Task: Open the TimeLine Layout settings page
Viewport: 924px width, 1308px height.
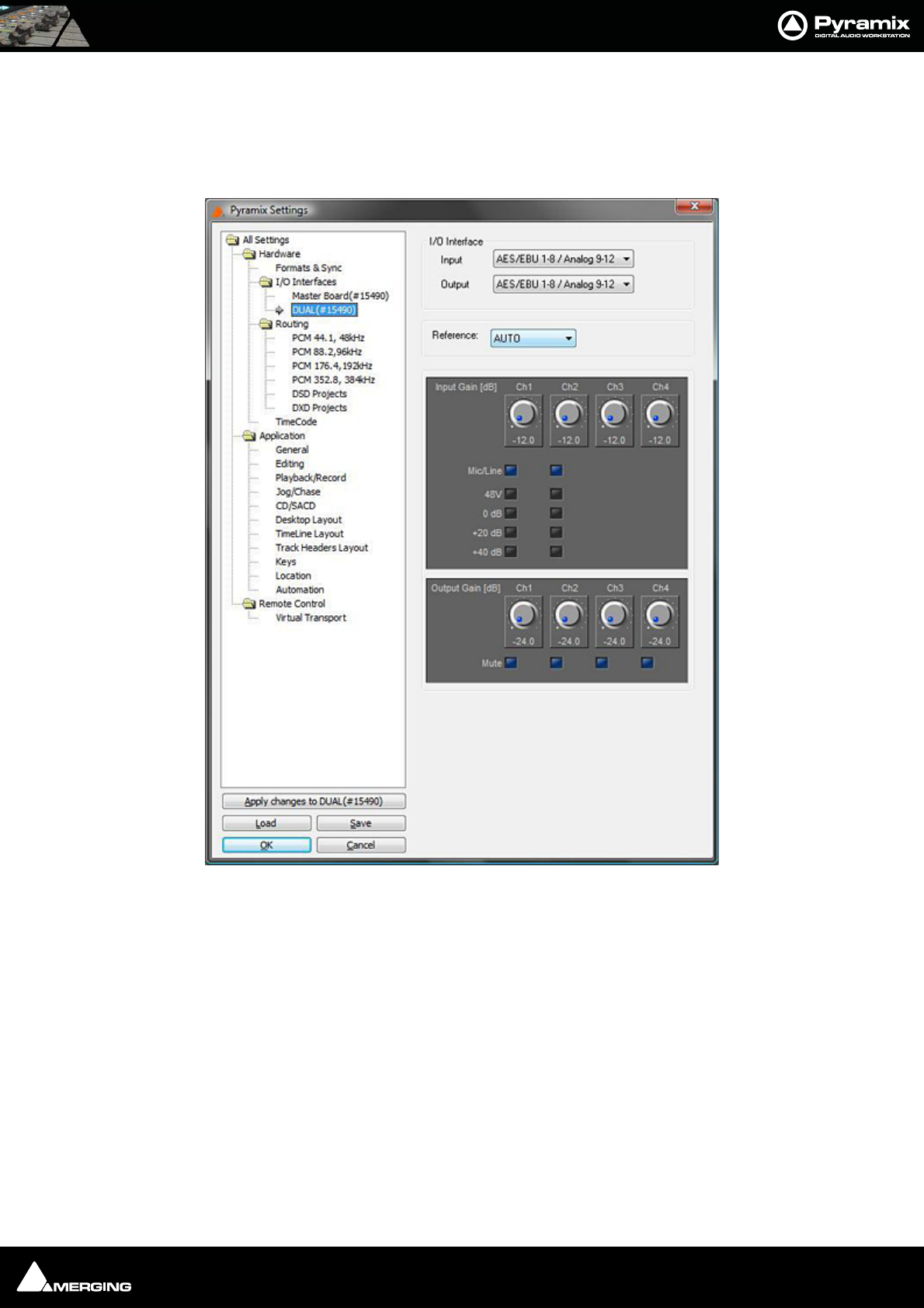Action: (309, 534)
